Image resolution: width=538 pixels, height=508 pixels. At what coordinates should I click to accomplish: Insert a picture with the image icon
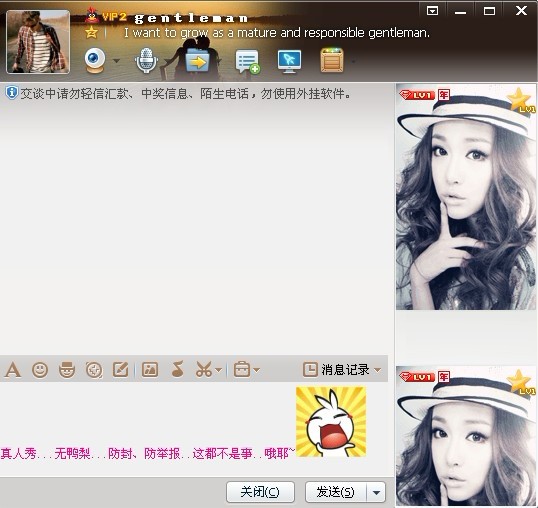pos(150,370)
